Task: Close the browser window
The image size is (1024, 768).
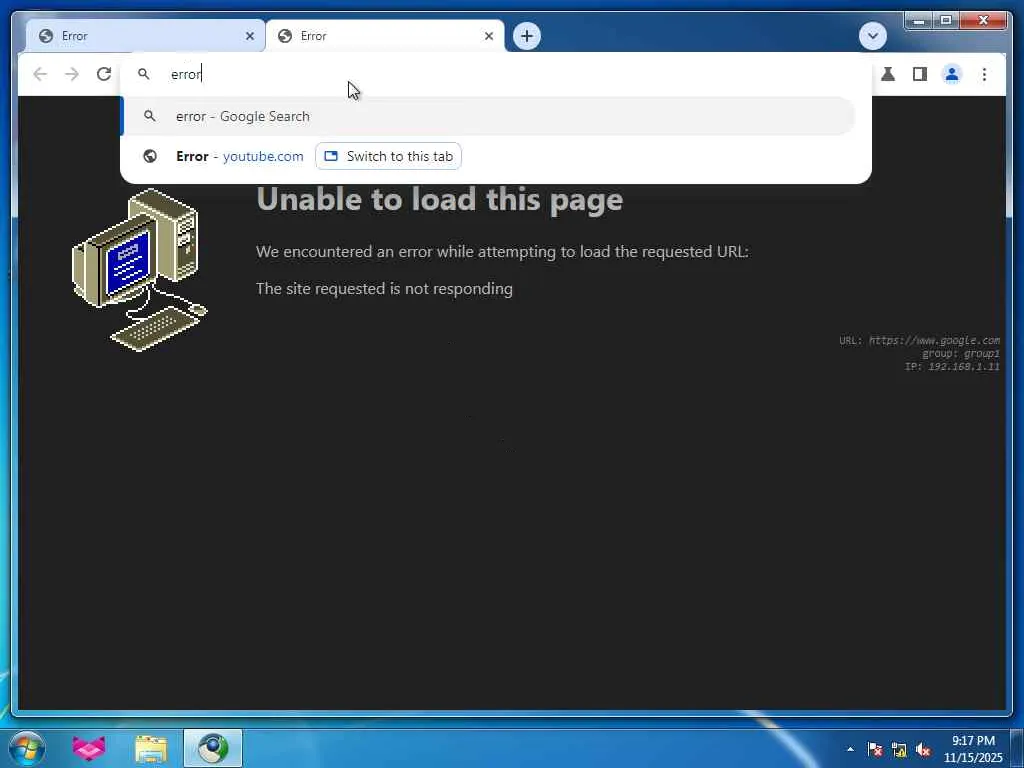Action: [x=984, y=21]
